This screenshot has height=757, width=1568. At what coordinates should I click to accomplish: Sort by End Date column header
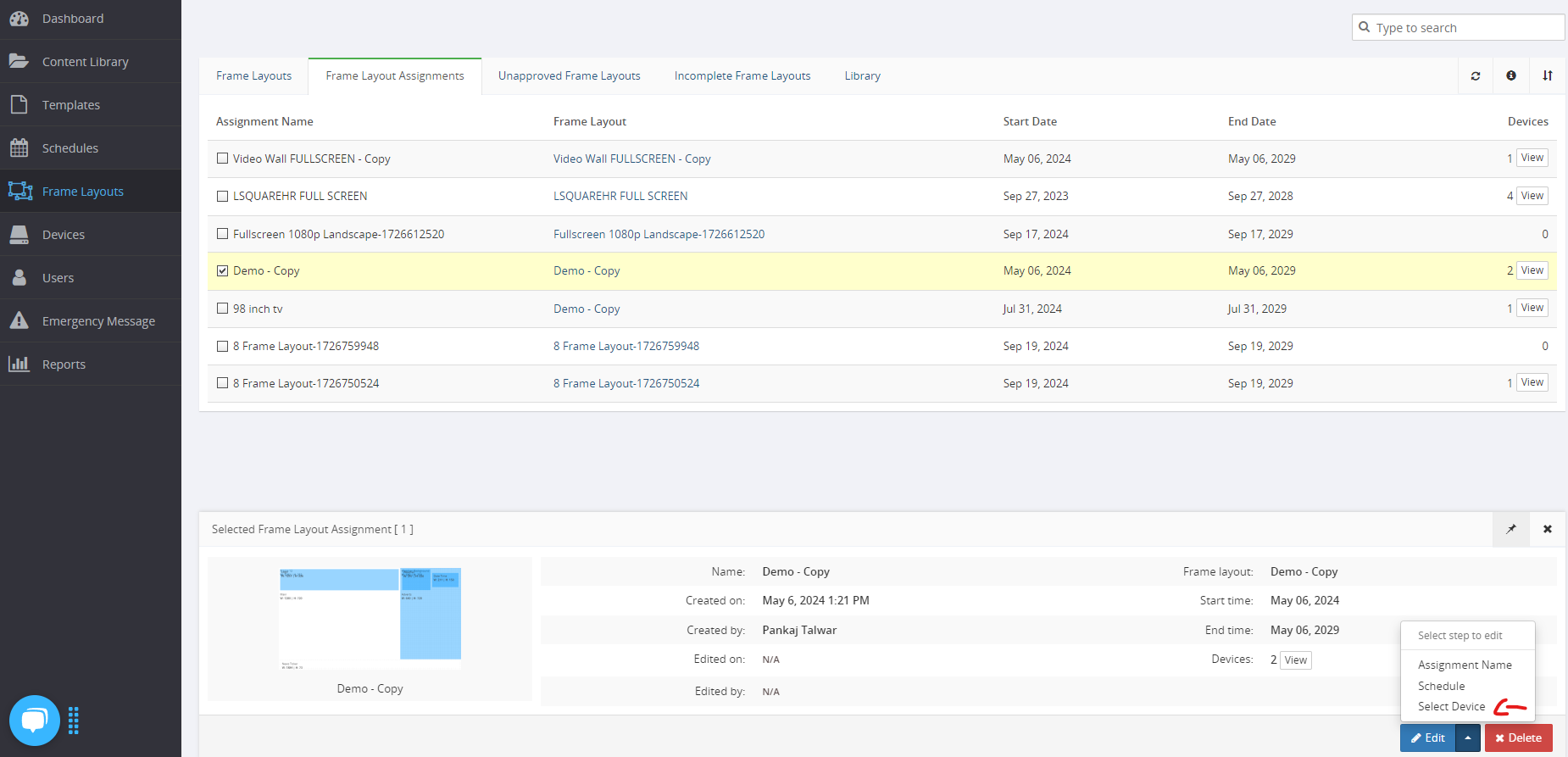[1252, 121]
